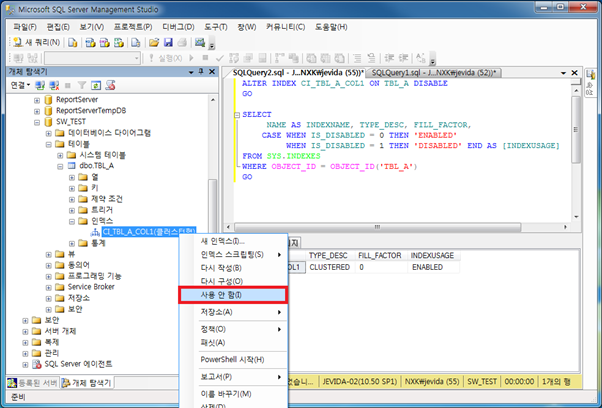Open the 디버그(D) menu
The width and height of the screenshot is (602, 408).
(x=178, y=27)
